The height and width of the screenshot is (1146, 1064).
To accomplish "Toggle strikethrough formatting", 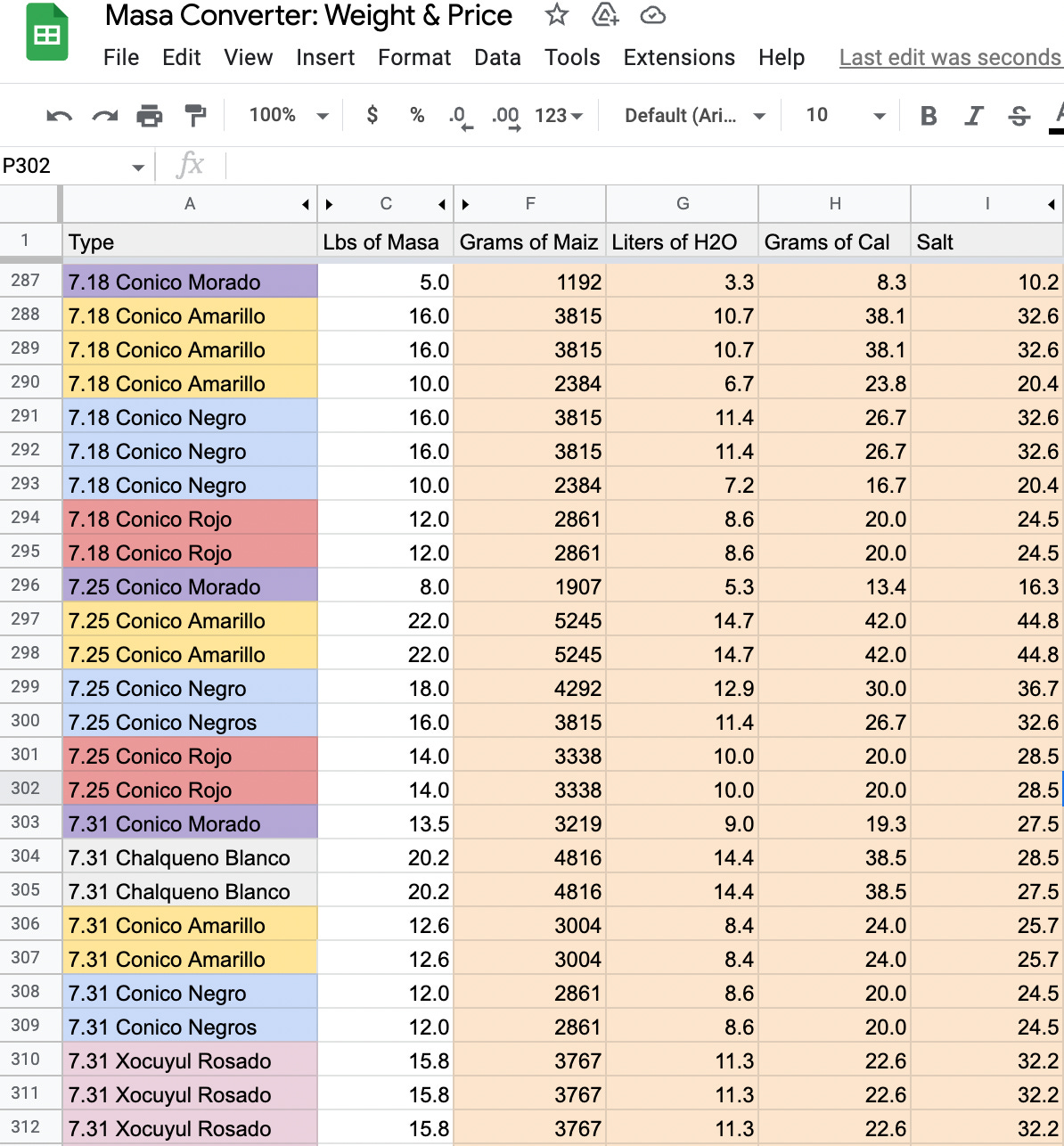I will (x=1019, y=115).
